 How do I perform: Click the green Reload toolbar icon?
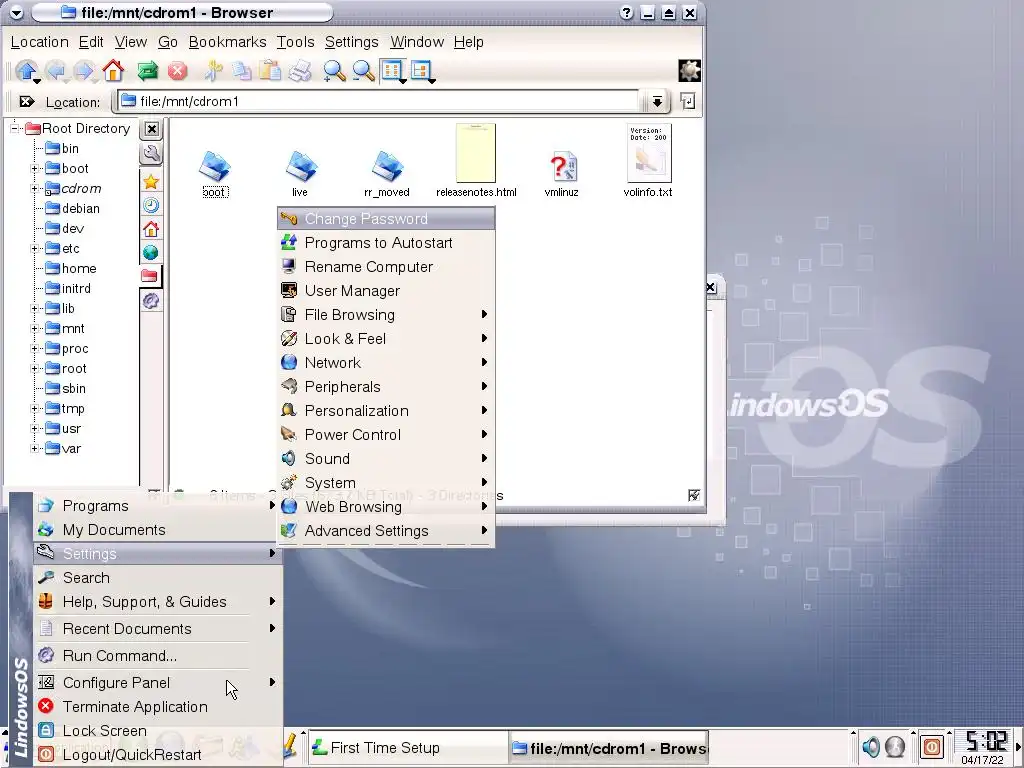point(148,71)
